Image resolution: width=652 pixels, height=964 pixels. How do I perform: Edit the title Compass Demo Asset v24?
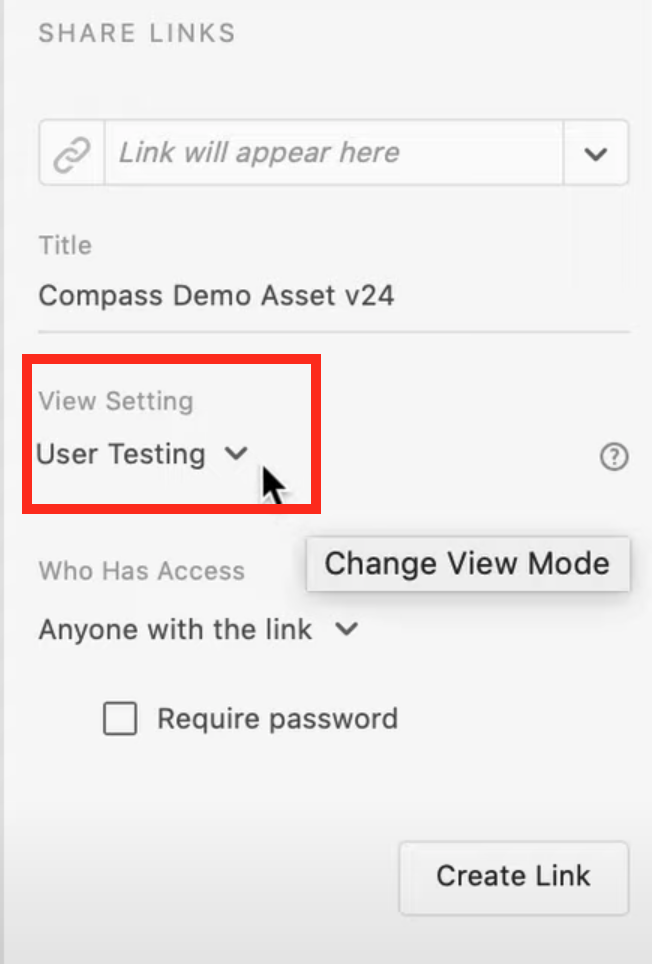(216, 295)
